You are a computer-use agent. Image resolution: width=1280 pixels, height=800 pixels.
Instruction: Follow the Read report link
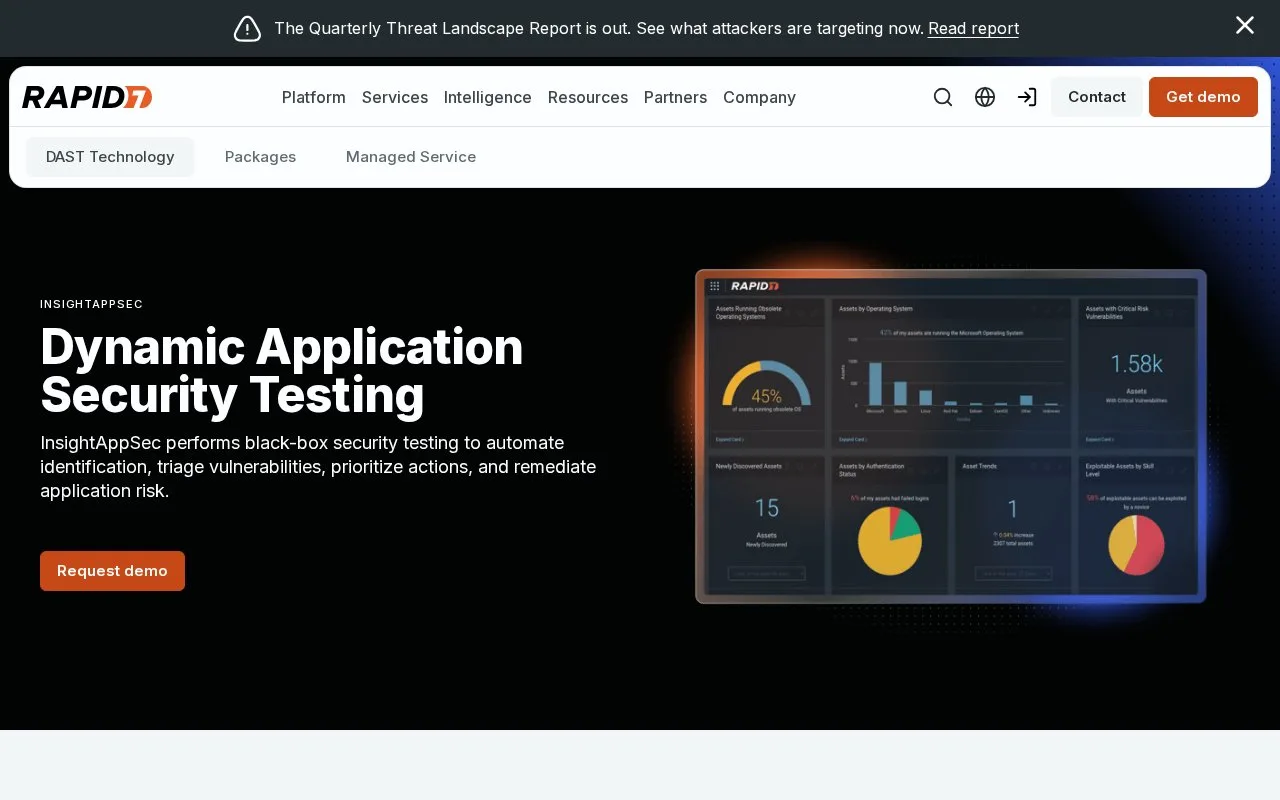[973, 28]
